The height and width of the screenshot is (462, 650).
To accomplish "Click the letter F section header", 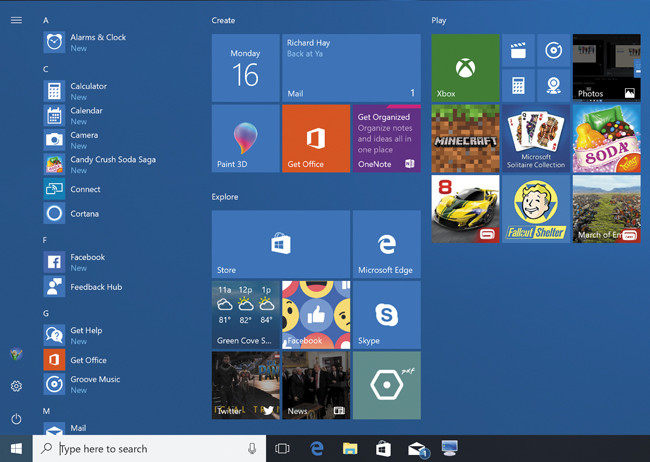I will point(45,240).
